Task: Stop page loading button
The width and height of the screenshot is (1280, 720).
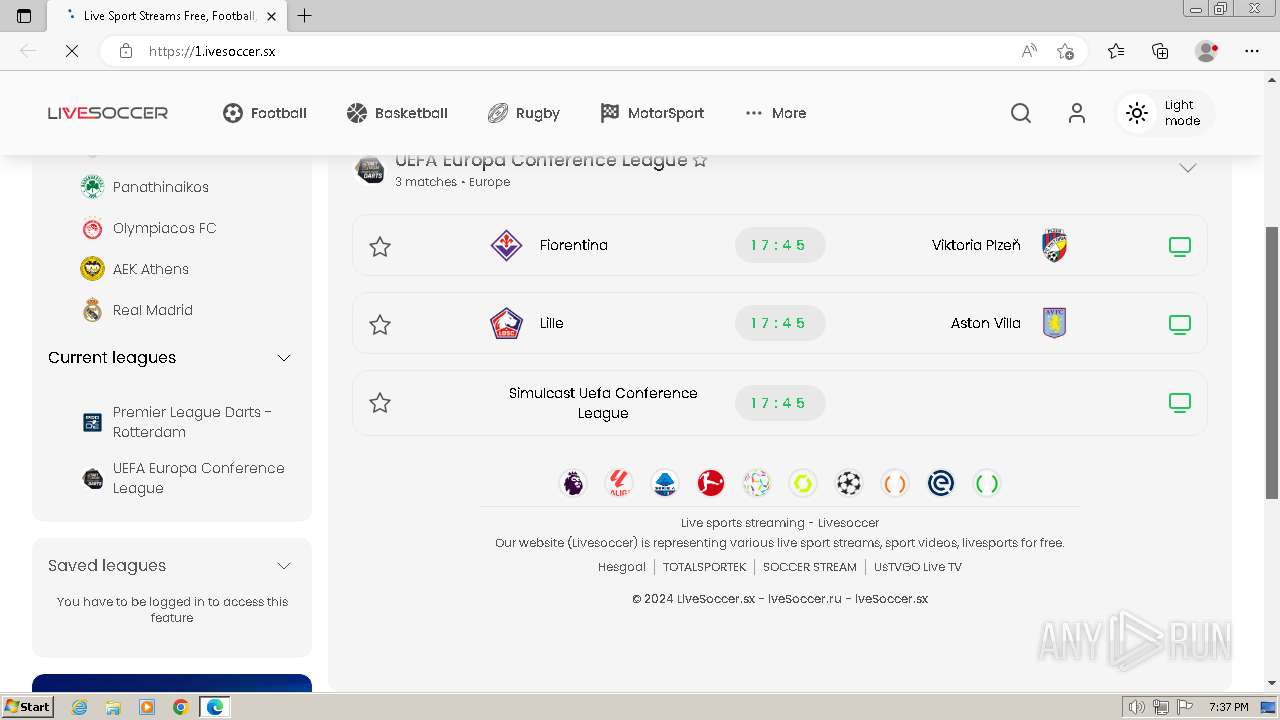Action: [x=72, y=51]
